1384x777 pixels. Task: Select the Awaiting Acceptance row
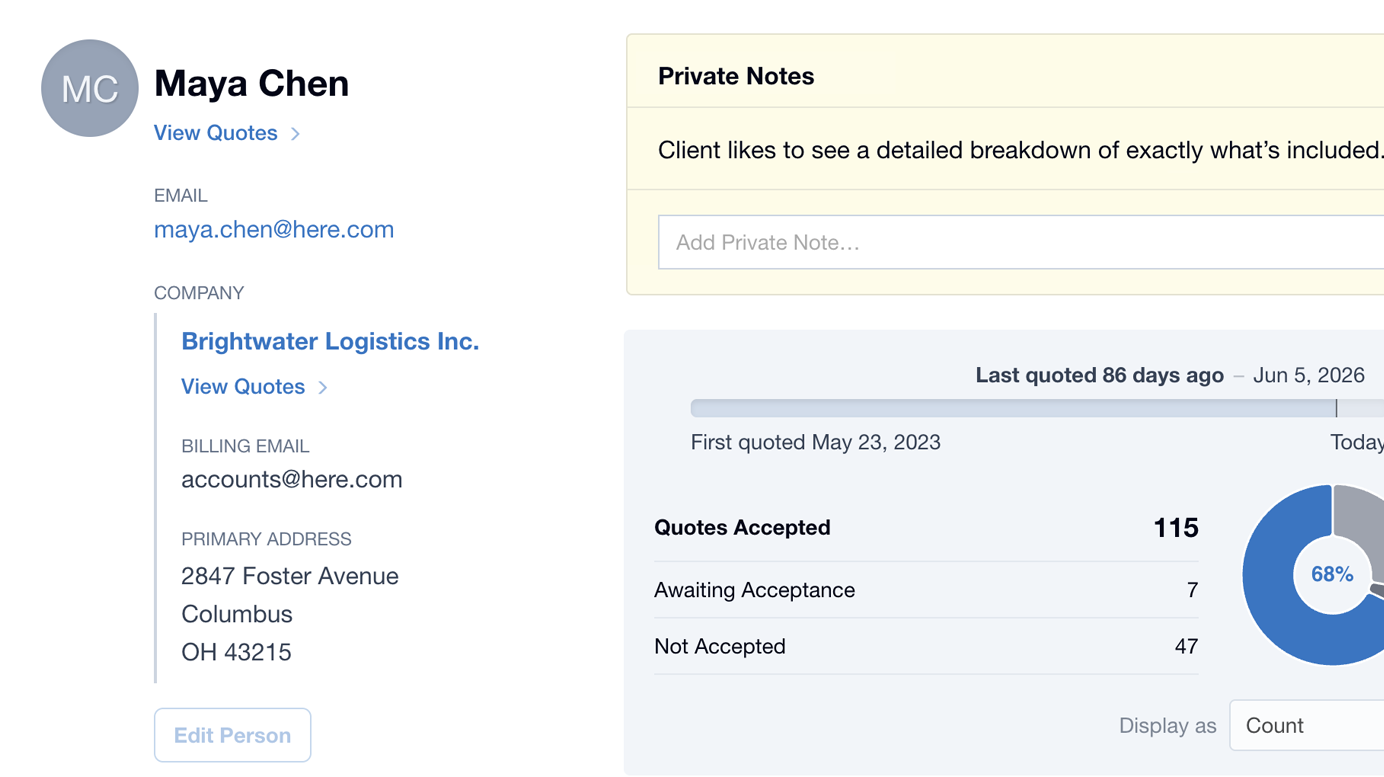pos(926,590)
